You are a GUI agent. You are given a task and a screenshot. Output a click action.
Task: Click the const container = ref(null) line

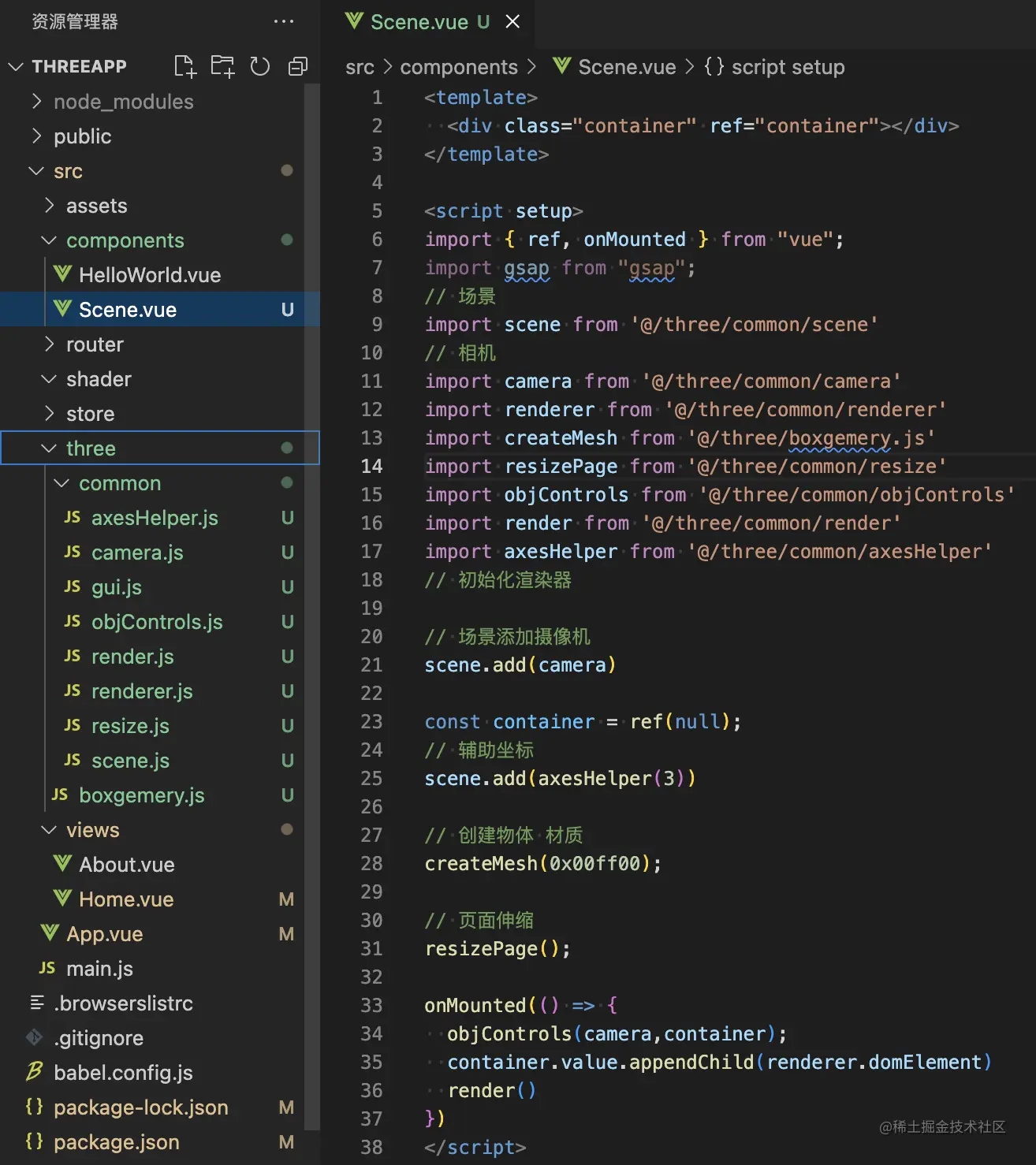(583, 722)
